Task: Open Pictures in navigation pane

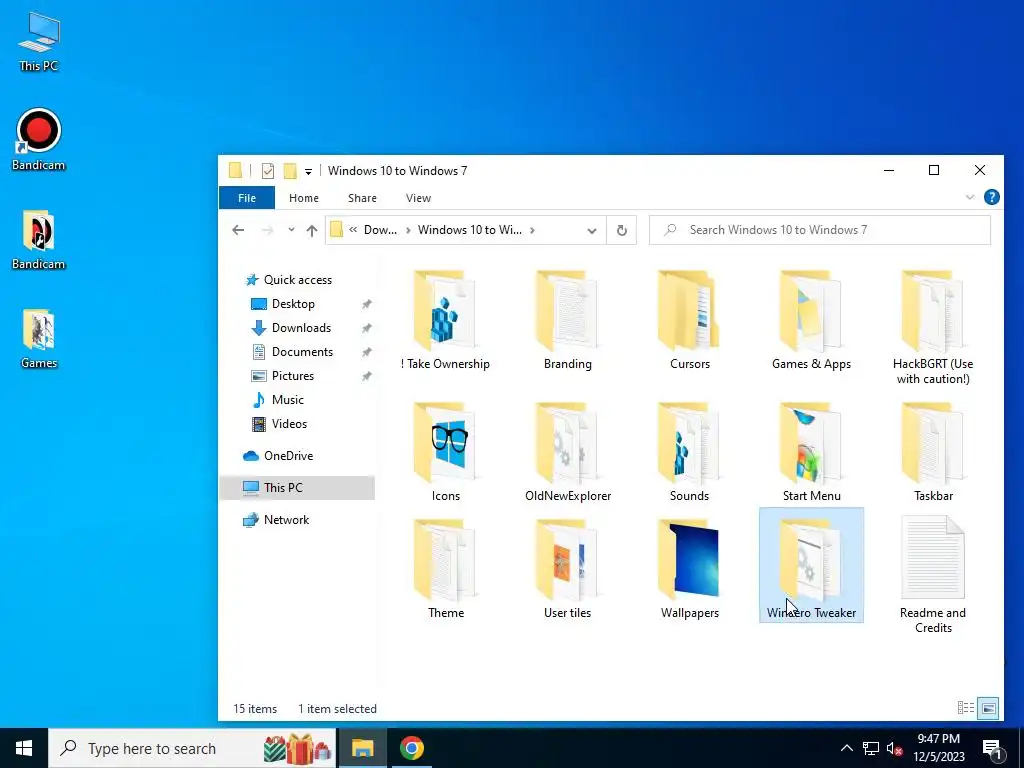Action: click(x=293, y=376)
